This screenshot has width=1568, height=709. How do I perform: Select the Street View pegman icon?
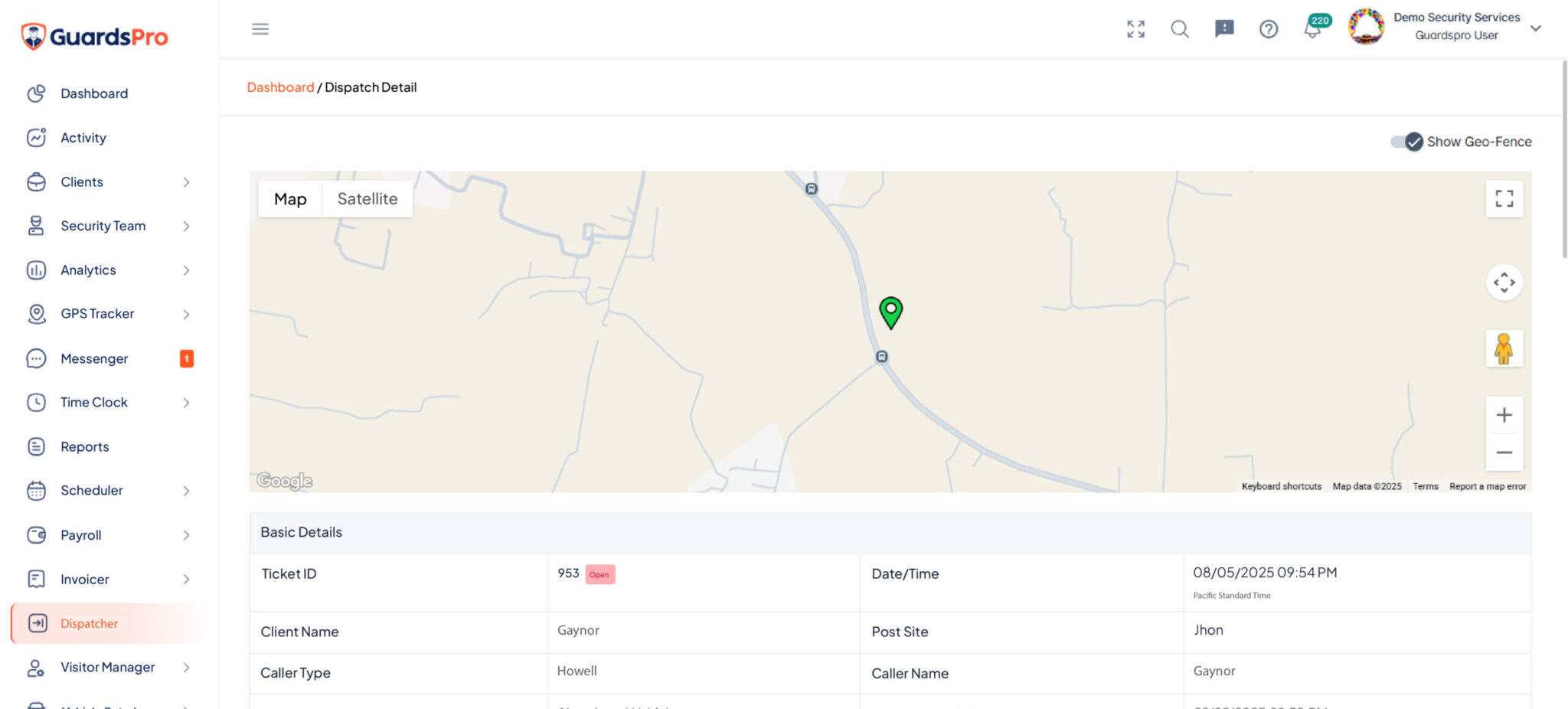click(x=1504, y=349)
